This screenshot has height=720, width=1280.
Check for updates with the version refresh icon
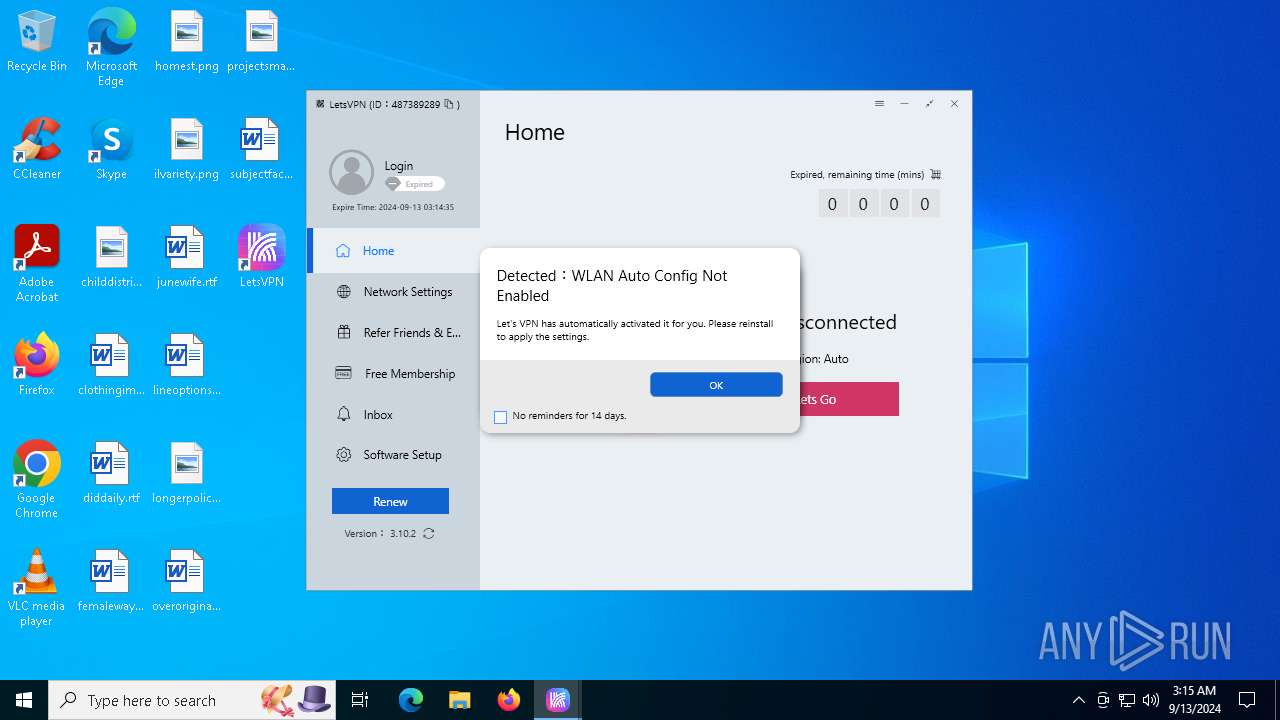point(429,534)
